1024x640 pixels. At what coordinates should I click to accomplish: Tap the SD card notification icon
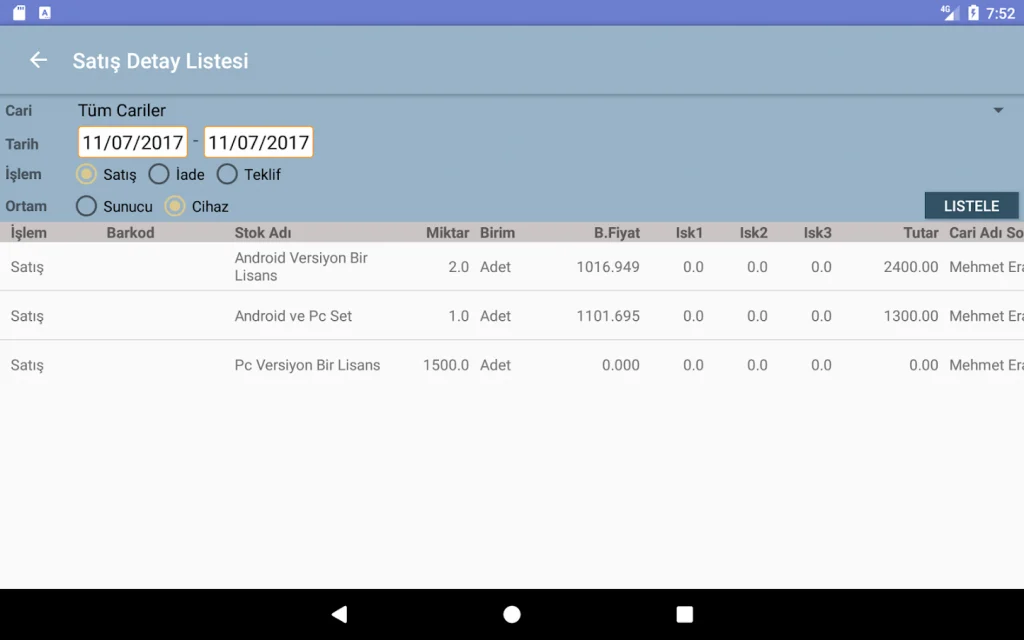point(19,13)
